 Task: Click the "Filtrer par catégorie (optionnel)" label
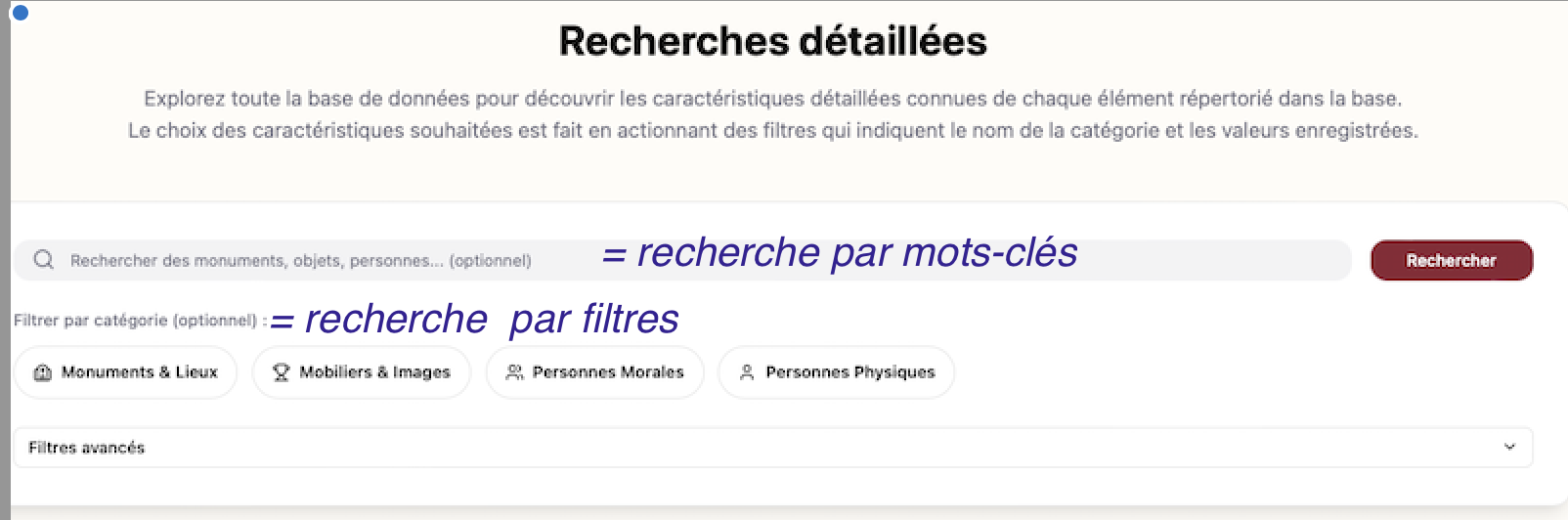[135, 321]
